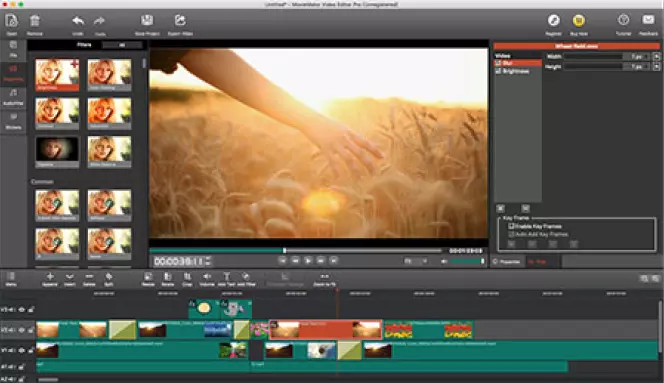The width and height of the screenshot is (664, 383).
Task: Click the Export Video icon
Action: point(180,20)
